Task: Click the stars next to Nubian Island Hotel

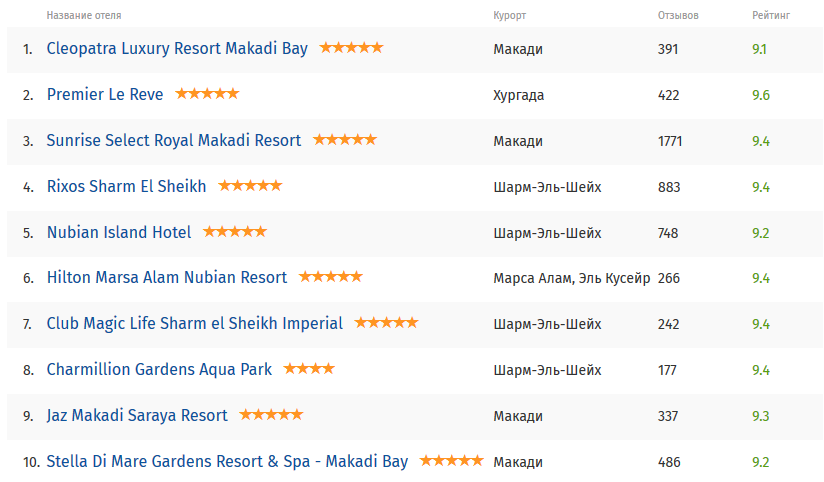Action: click(x=235, y=232)
